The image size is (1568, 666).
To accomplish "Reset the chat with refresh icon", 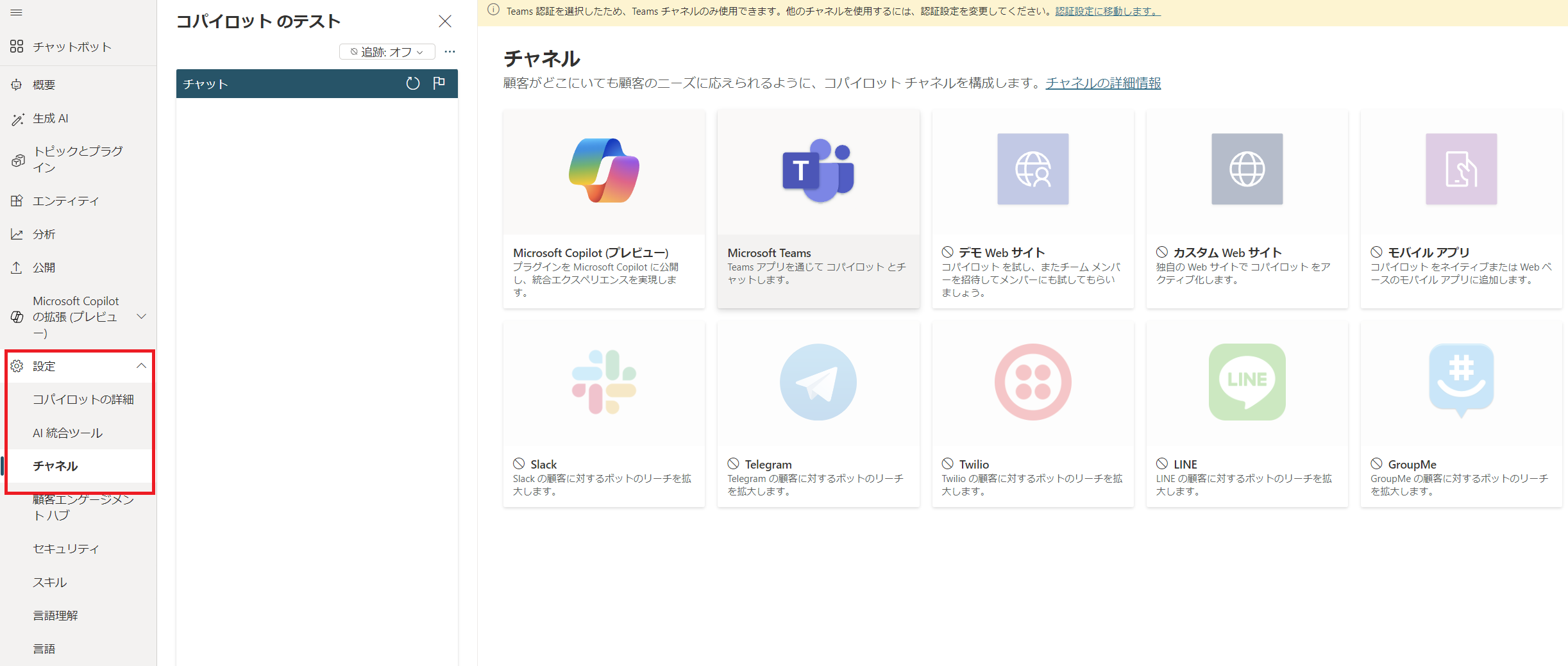I will click(x=413, y=83).
